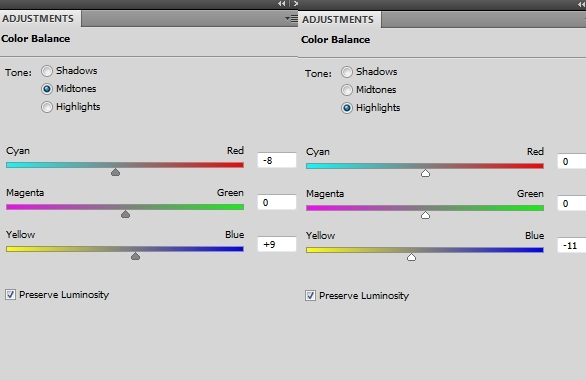Click Yellow-Blue slider handle in left panel
Viewport: 586px width, 380px height.
pos(136,256)
